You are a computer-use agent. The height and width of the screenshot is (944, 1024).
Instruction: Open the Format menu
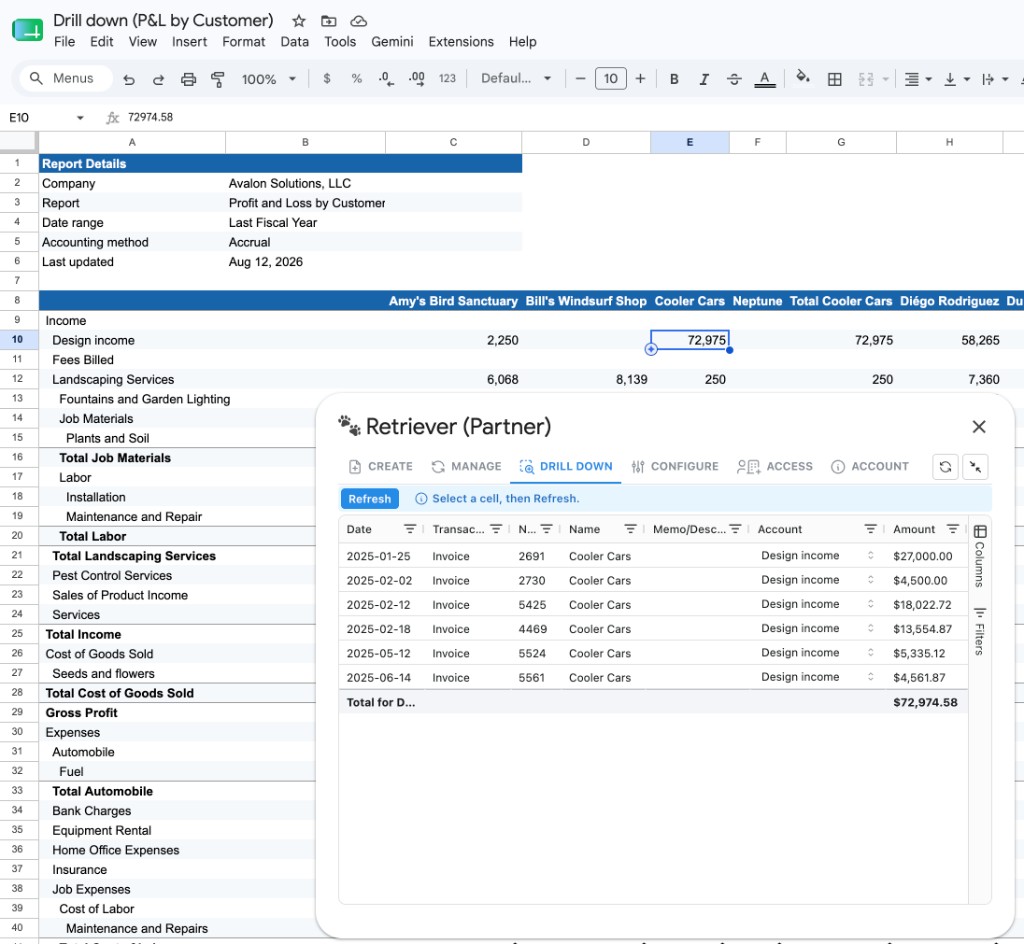coord(244,42)
